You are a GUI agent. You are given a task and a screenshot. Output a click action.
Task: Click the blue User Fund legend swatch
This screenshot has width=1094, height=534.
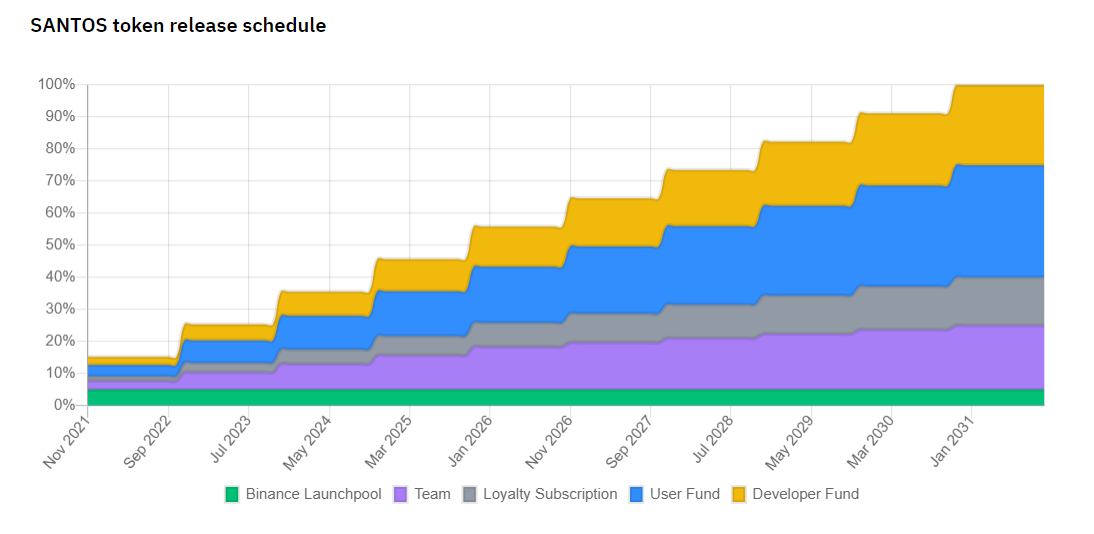click(637, 494)
